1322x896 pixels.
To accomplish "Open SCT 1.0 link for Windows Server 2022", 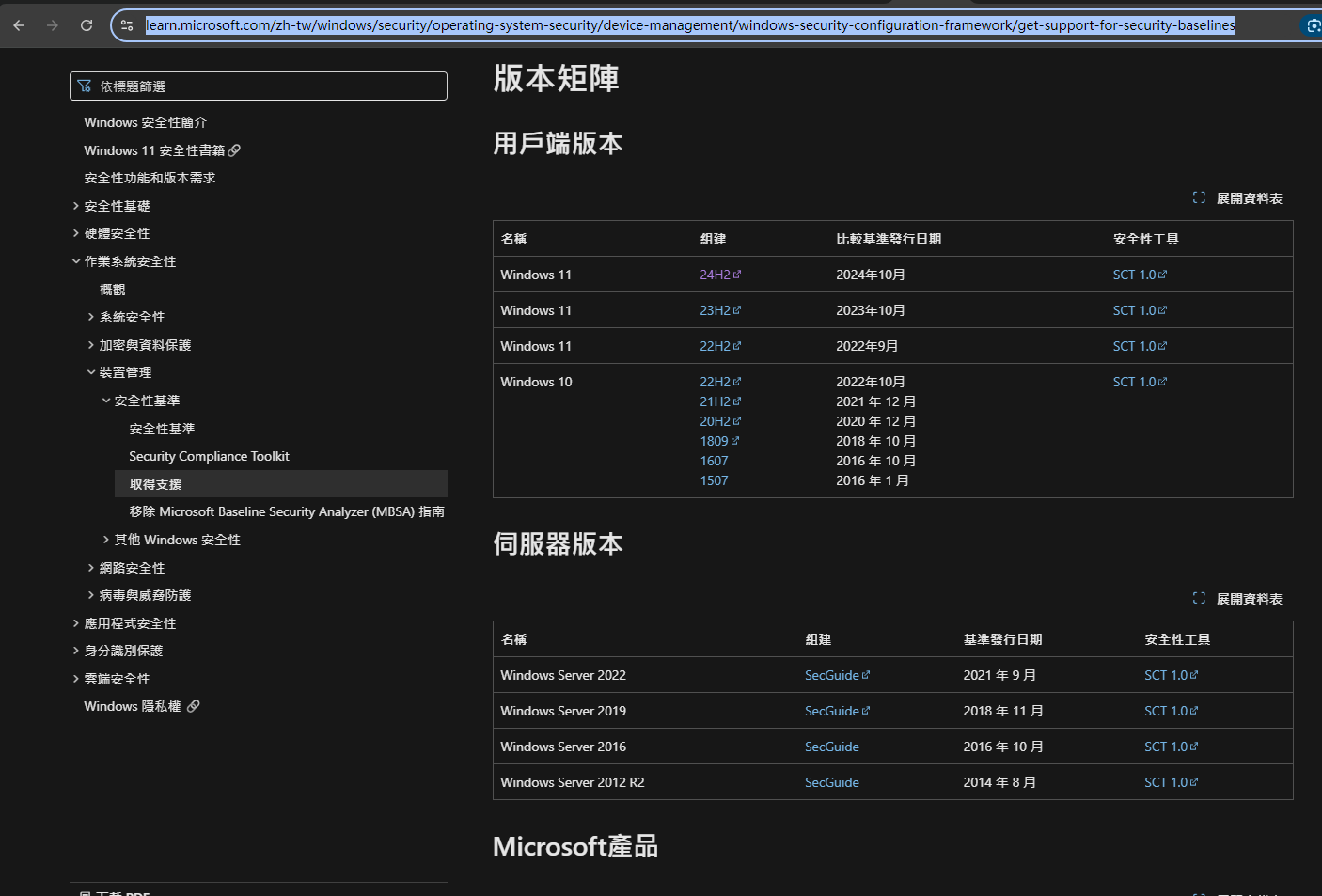I will point(1172,675).
